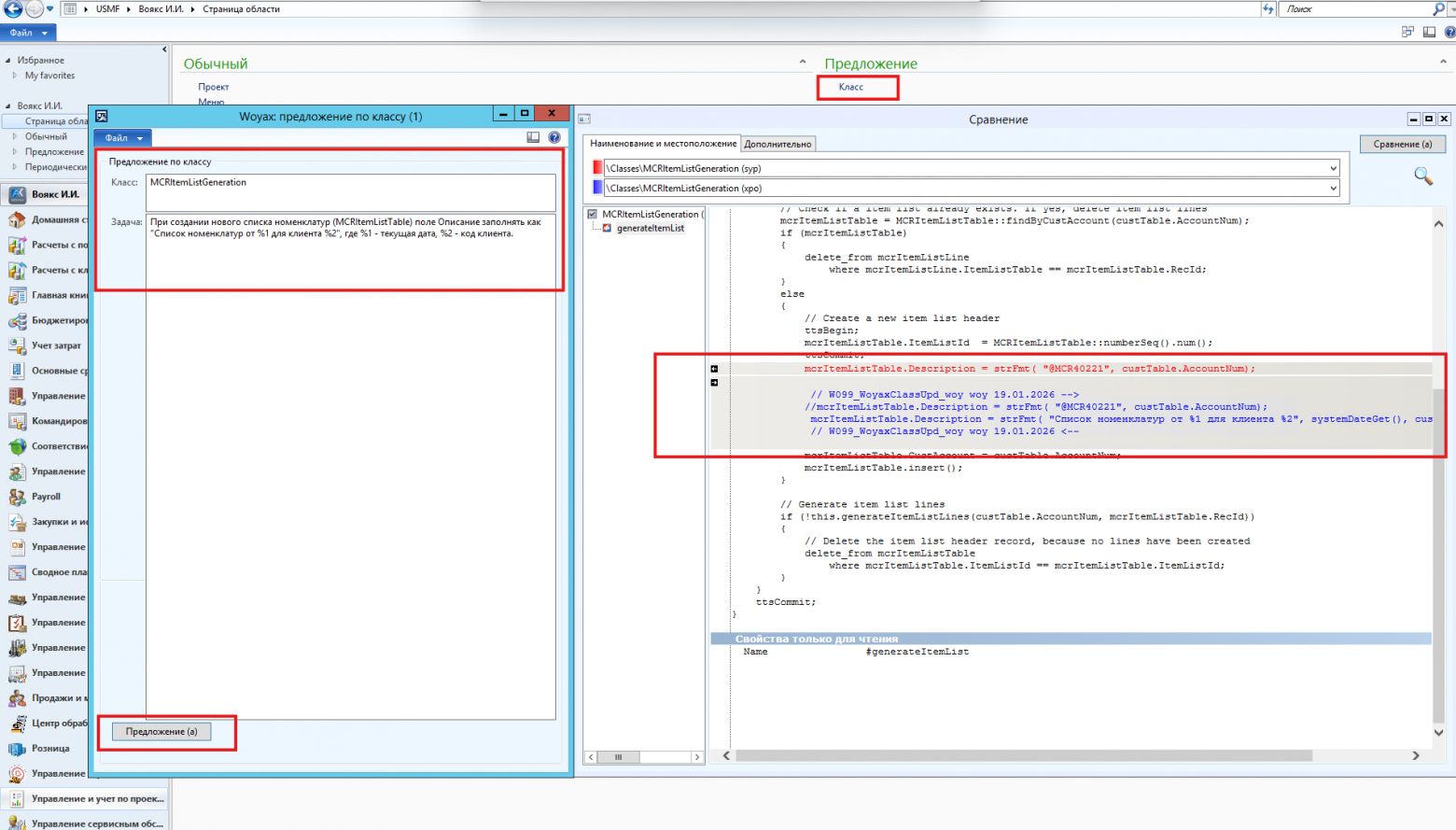The image size is (1456, 830).
Task: Click the code pane vertical scrollbar down arrow
Action: pyautogui.click(x=1438, y=733)
